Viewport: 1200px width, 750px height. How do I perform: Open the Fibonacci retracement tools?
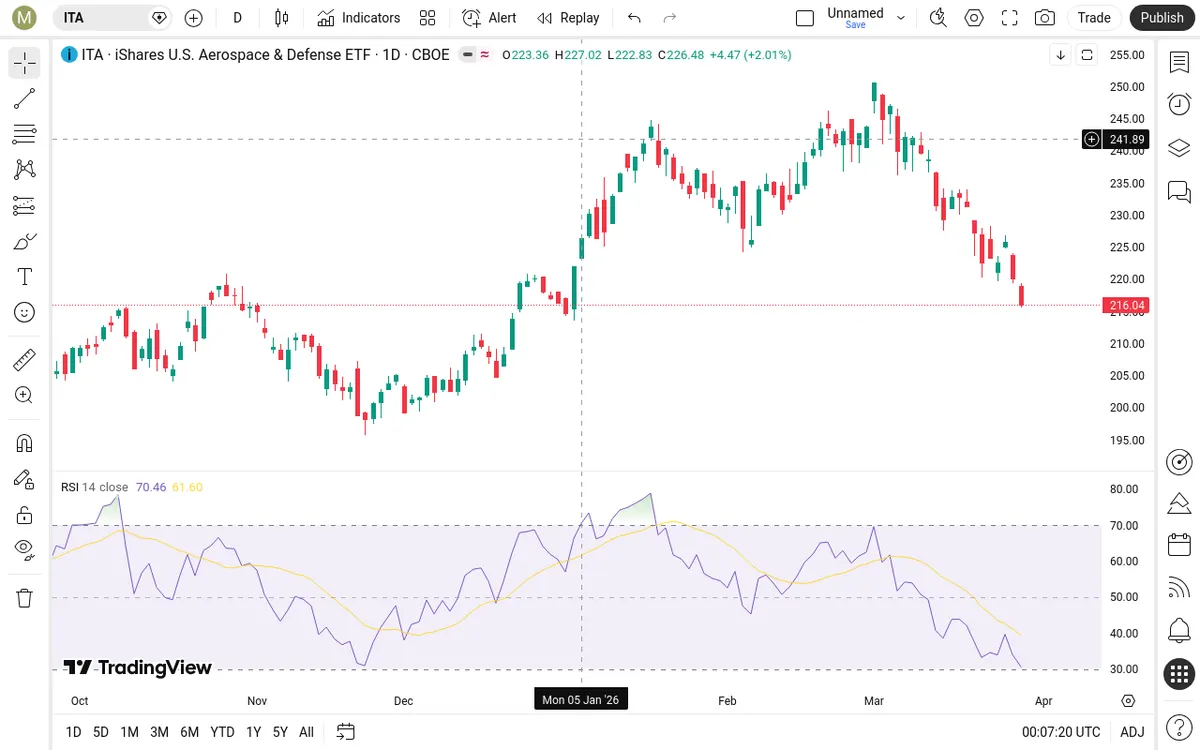point(25,134)
